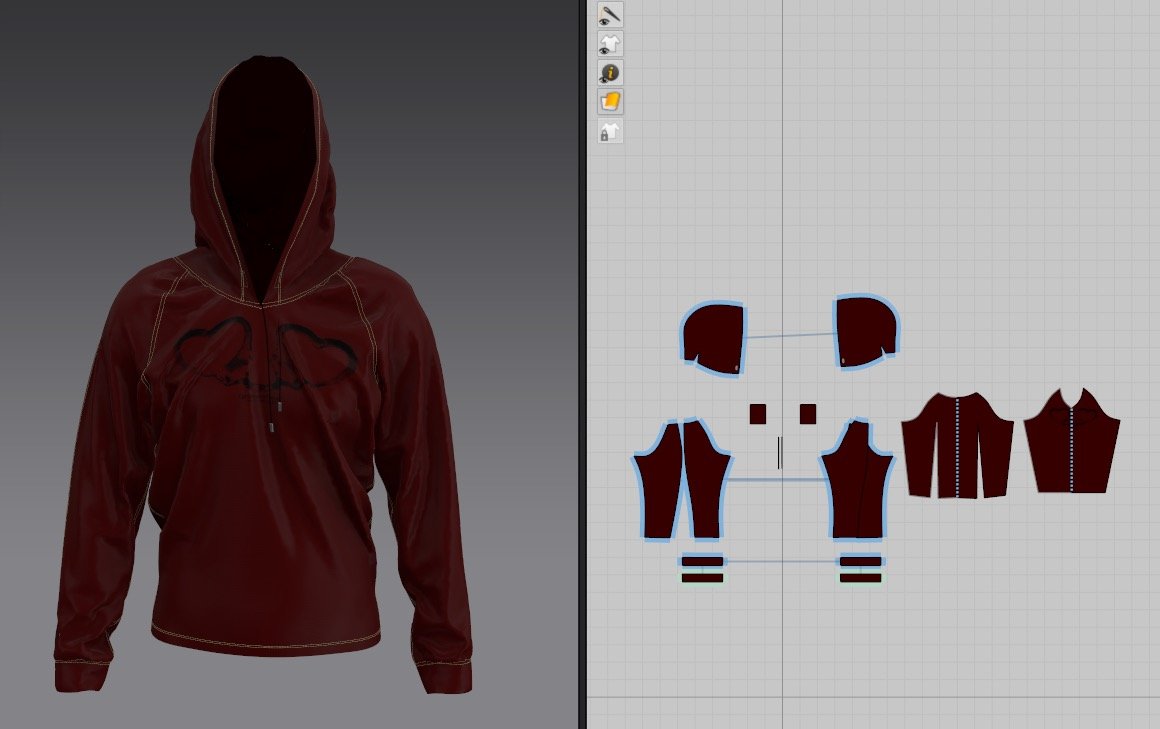Image resolution: width=1160 pixels, height=729 pixels.
Task: Select single sleeve pattern with internal line
Action: click(858, 479)
